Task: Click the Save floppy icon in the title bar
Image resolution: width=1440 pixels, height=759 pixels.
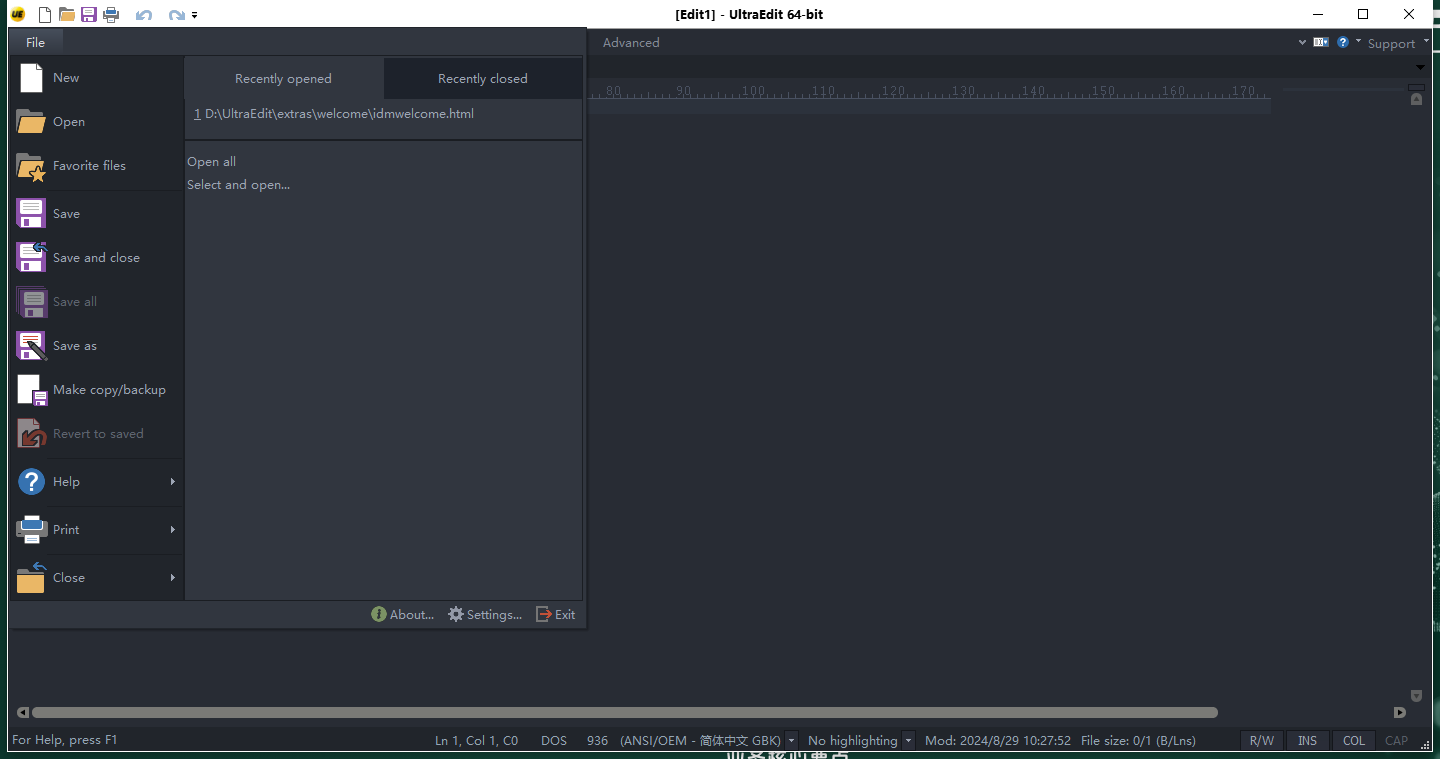Action: coord(89,14)
